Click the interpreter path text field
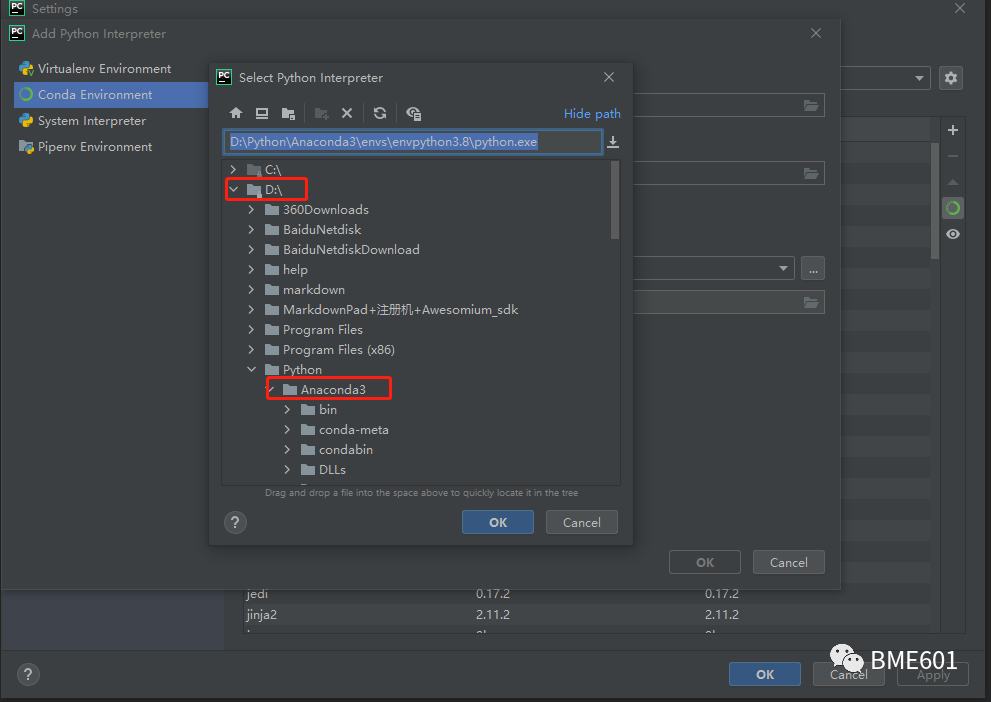The width and height of the screenshot is (991, 702). 413,142
